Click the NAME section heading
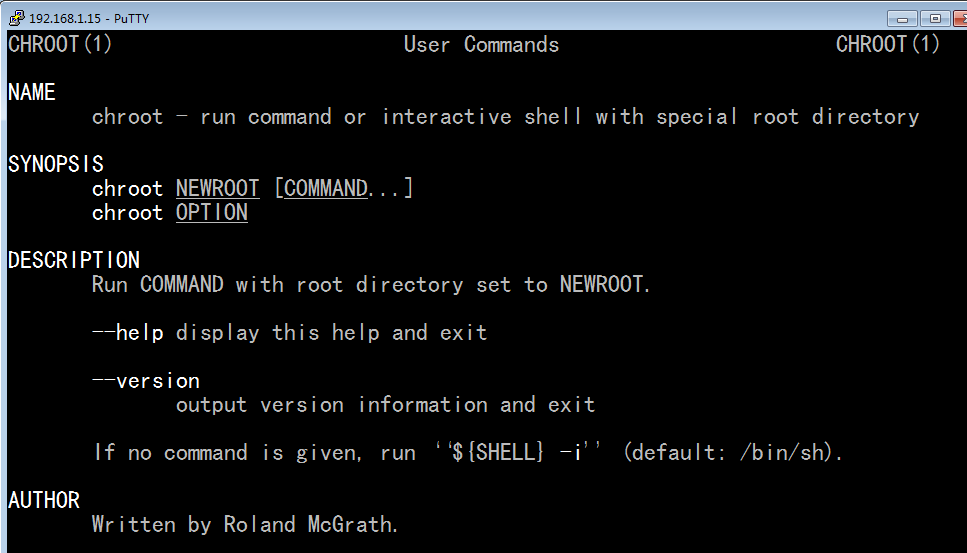The image size is (967, 553). click(32, 93)
